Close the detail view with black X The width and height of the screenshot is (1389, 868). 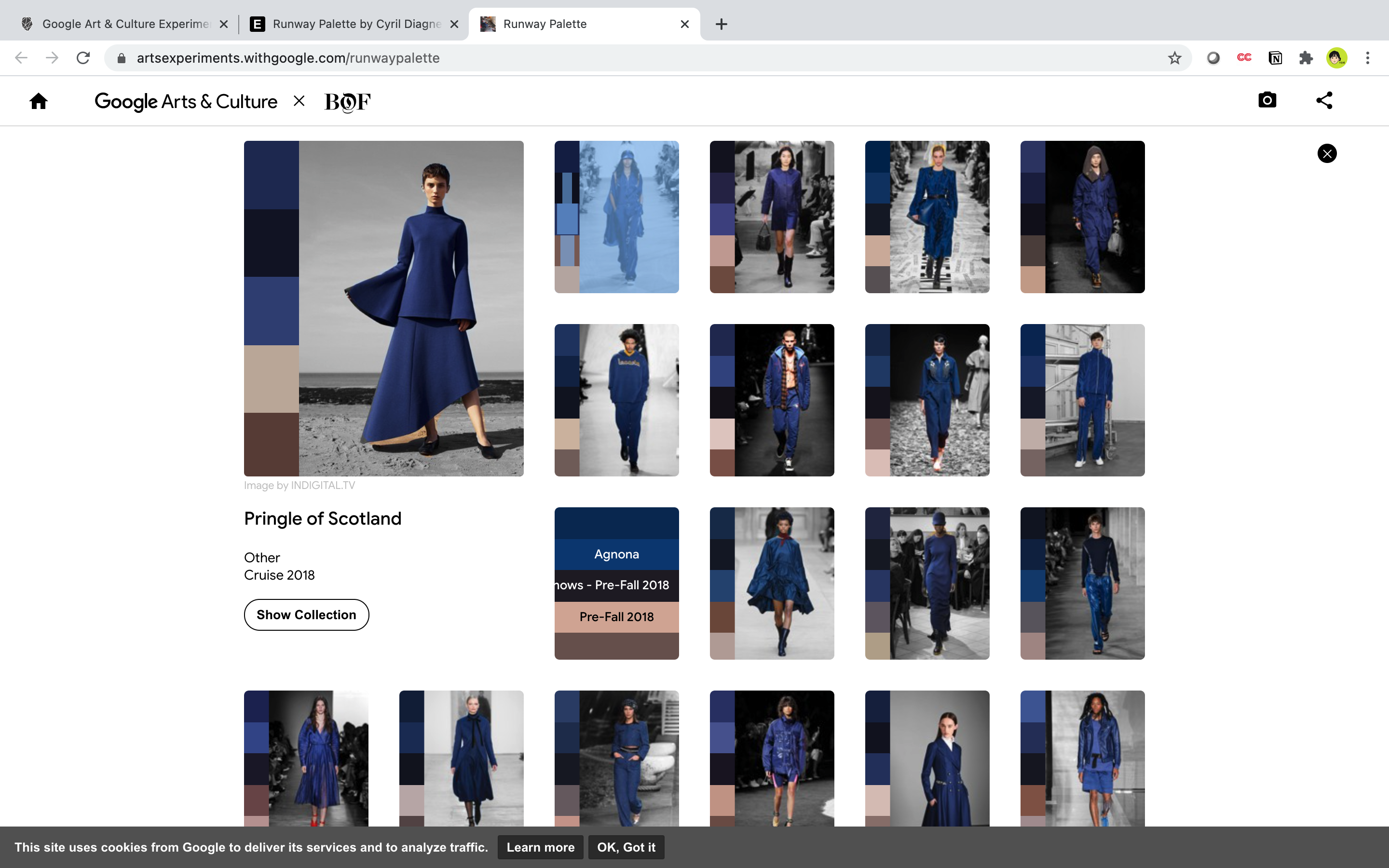pyautogui.click(x=1326, y=153)
